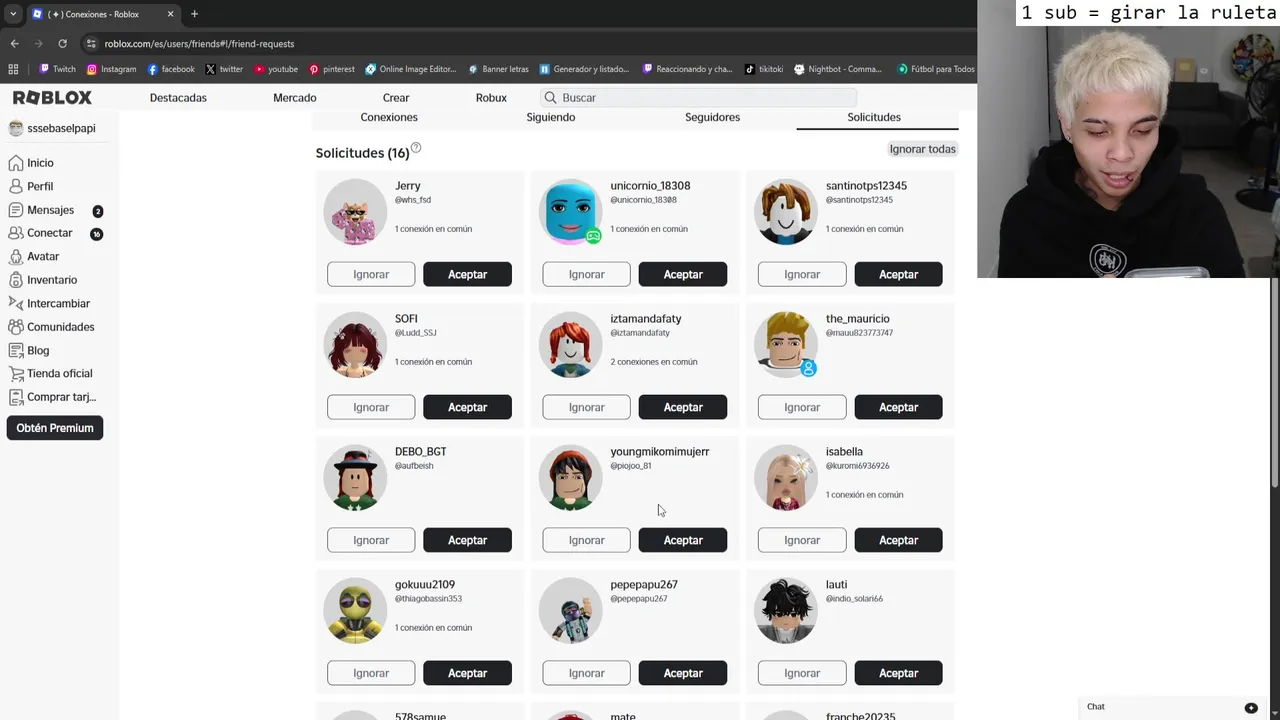Click the Buscar search field

698,97
